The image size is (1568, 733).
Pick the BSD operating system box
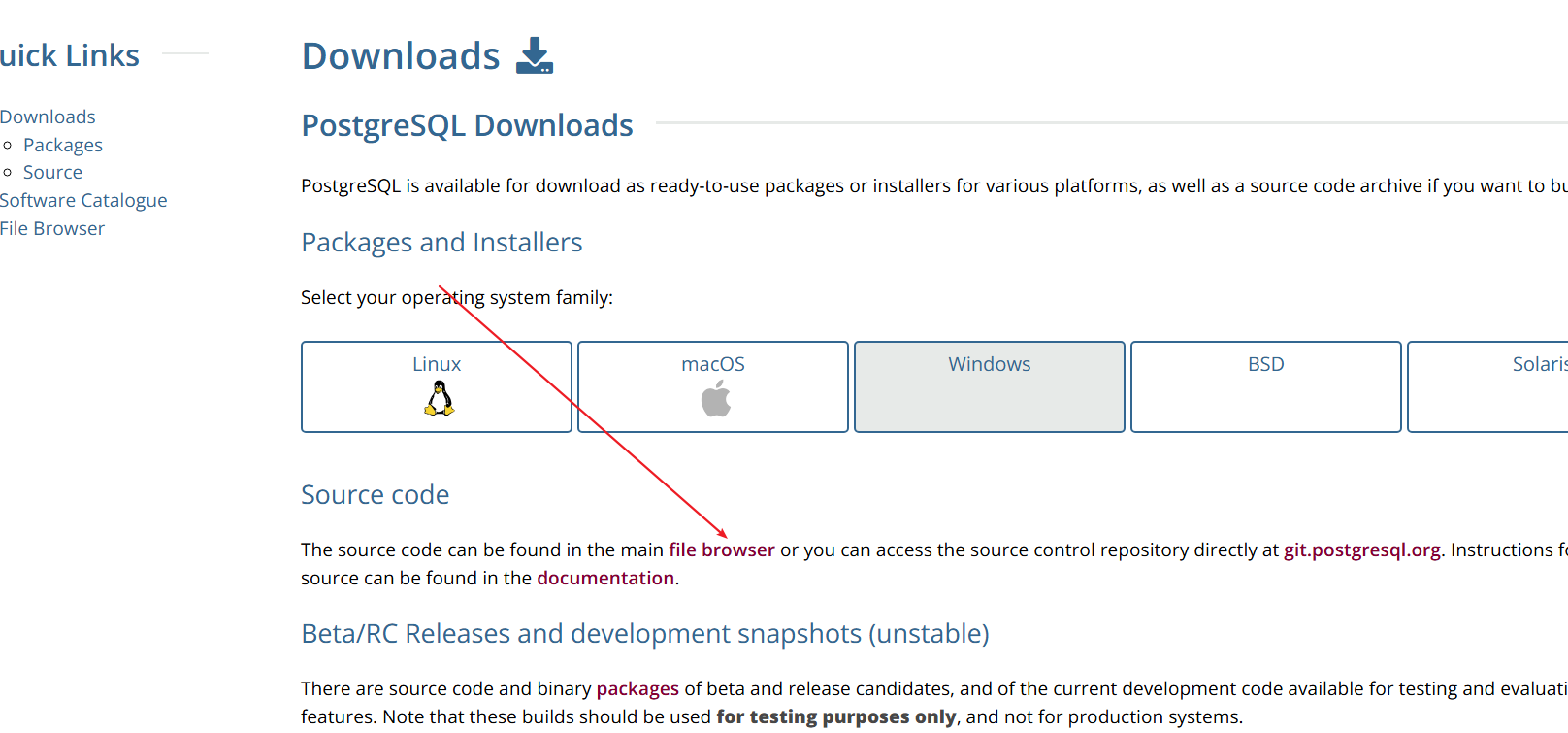1266,386
